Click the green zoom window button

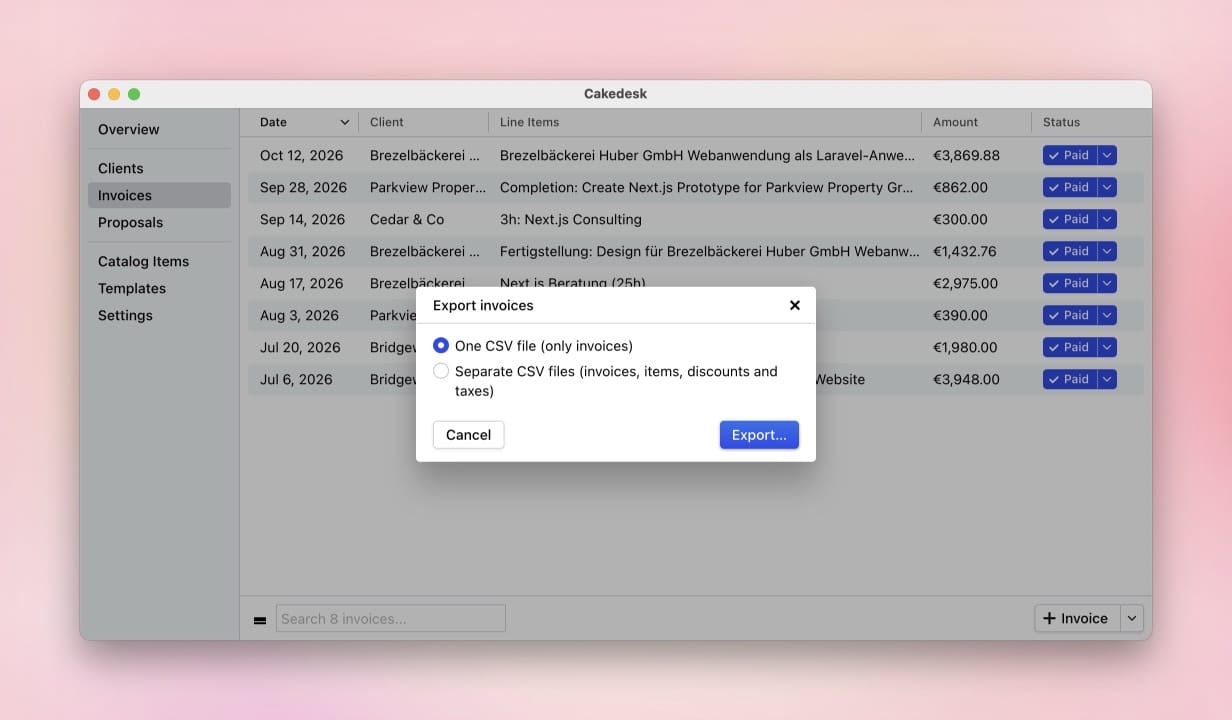point(134,94)
